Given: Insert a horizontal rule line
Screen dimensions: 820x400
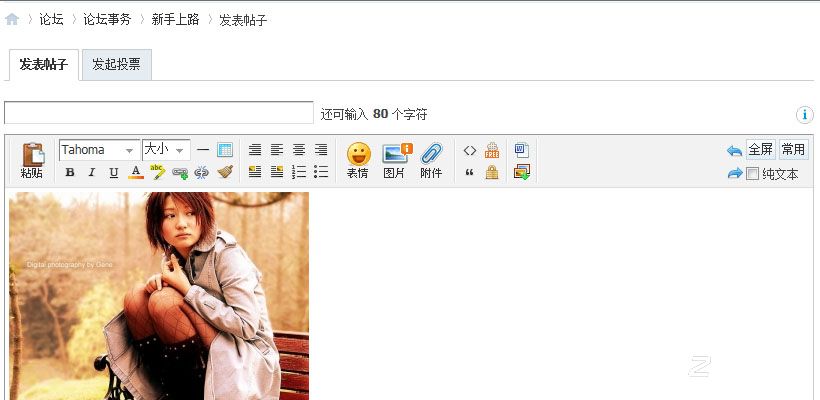Looking at the screenshot, I should click(x=203, y=150).
